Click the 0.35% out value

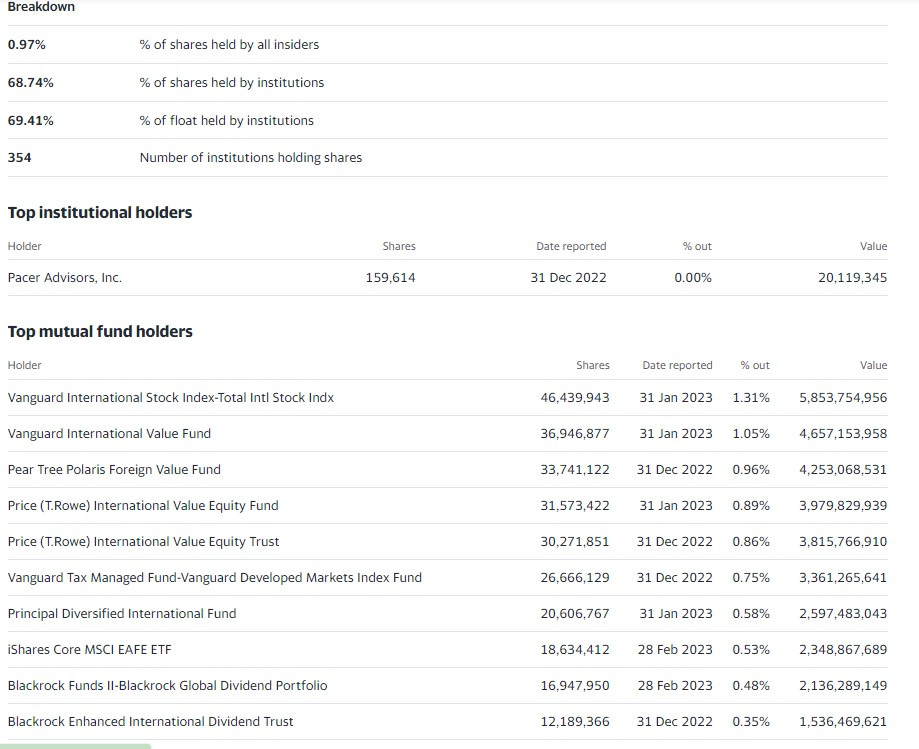[x=751, y=721]
